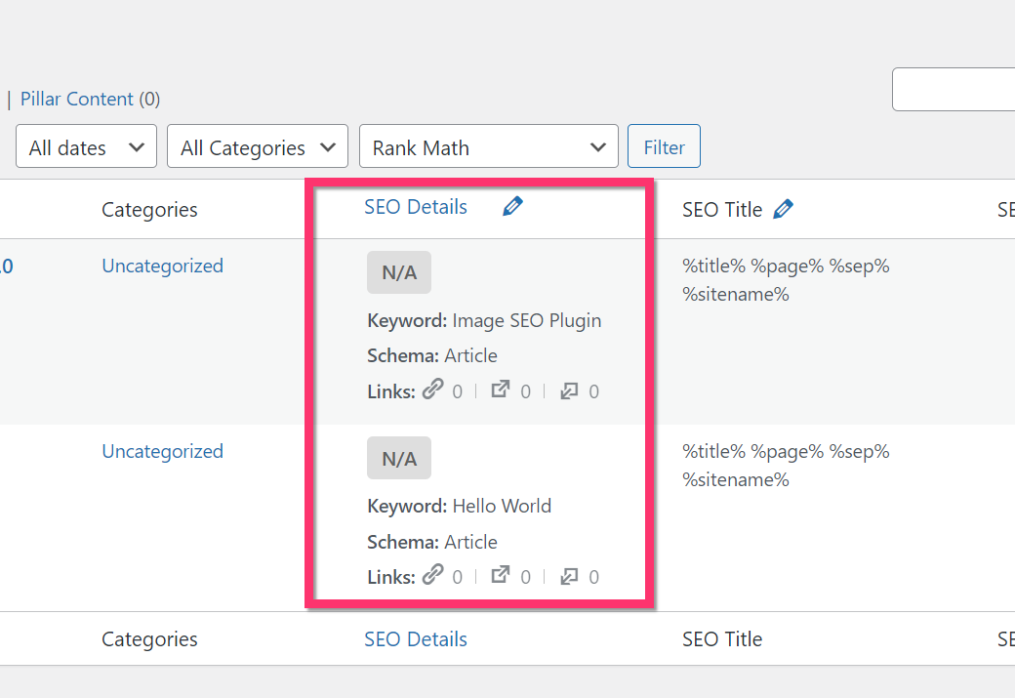
Task: Open Uncategorized for Image SEO Plugin row
Action: click(162, 266)
